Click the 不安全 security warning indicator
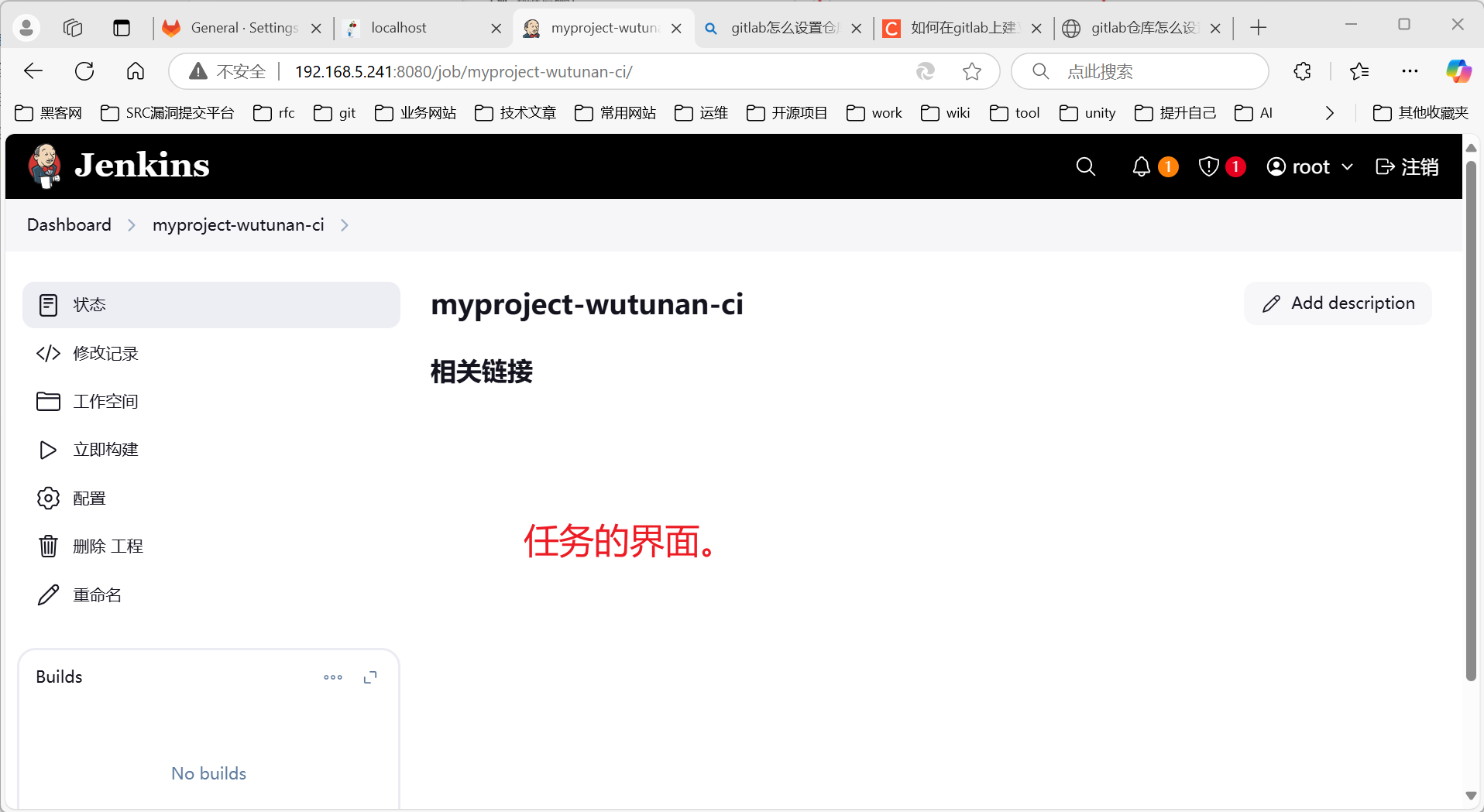 (227, 72)
